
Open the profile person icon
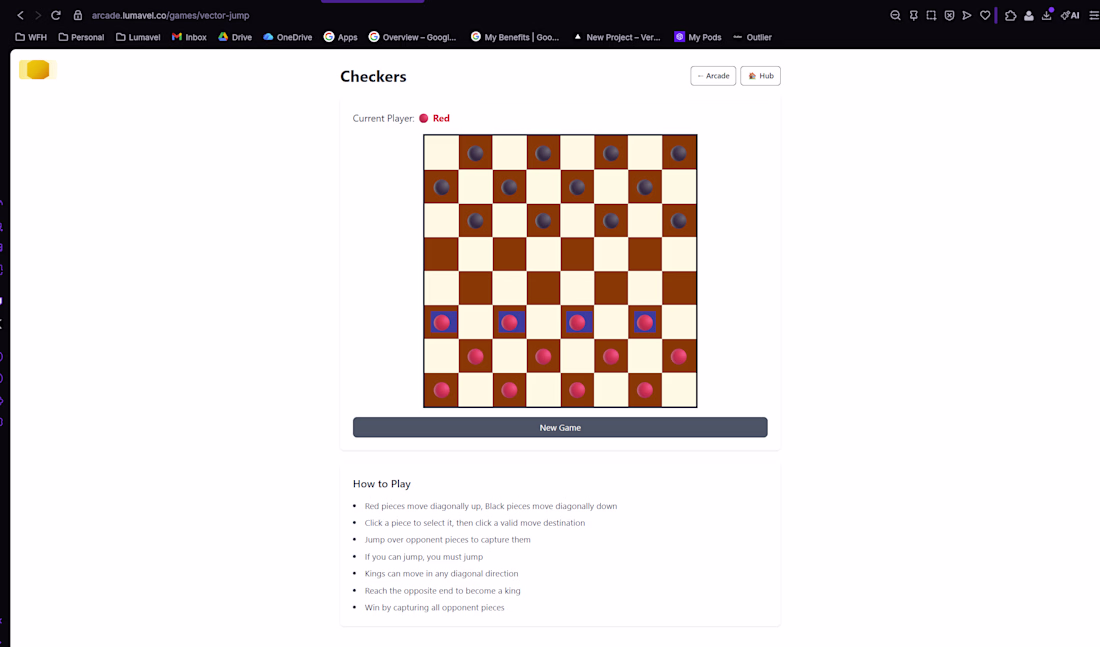coord(1028,15)
